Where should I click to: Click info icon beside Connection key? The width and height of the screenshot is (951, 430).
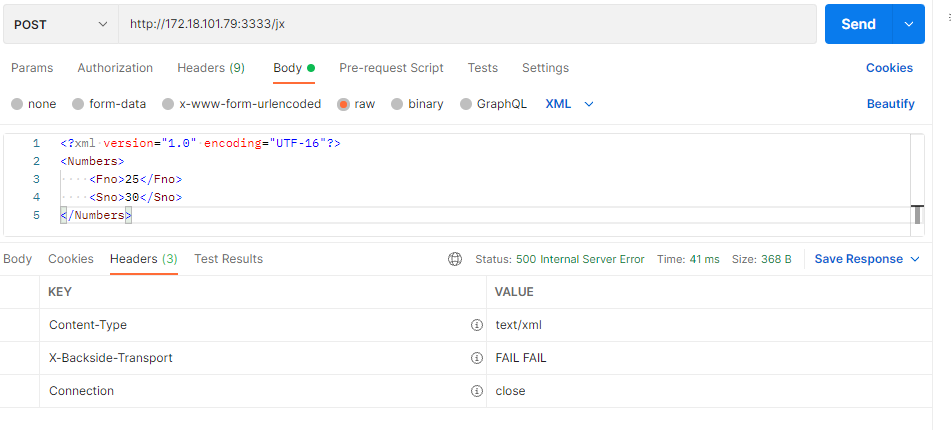pos(477,391)
